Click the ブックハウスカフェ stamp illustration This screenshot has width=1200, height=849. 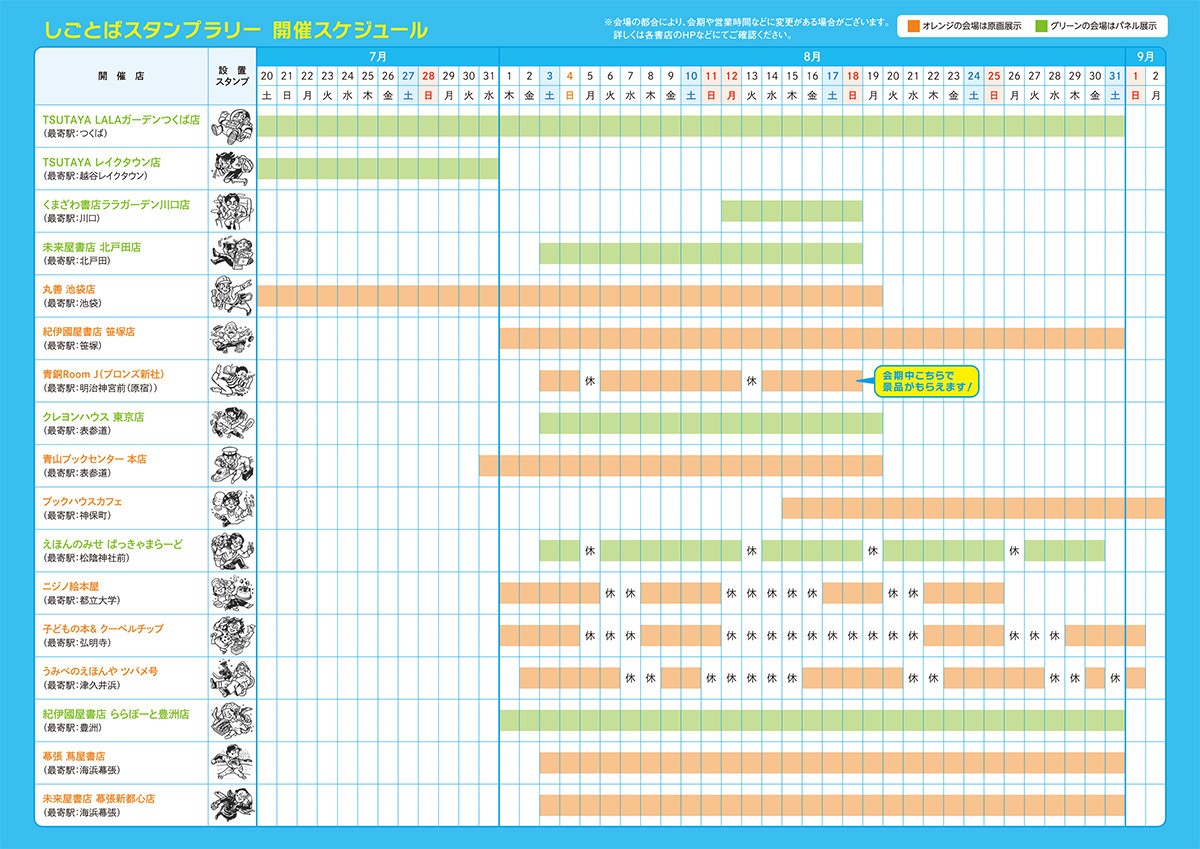[232, 508]
